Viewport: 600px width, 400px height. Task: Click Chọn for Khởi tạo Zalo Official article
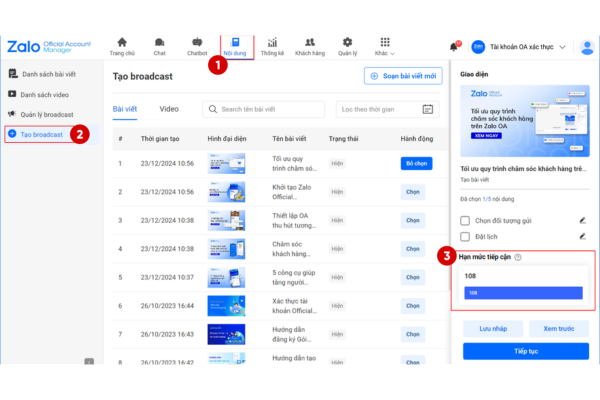(x=412, y=192)
